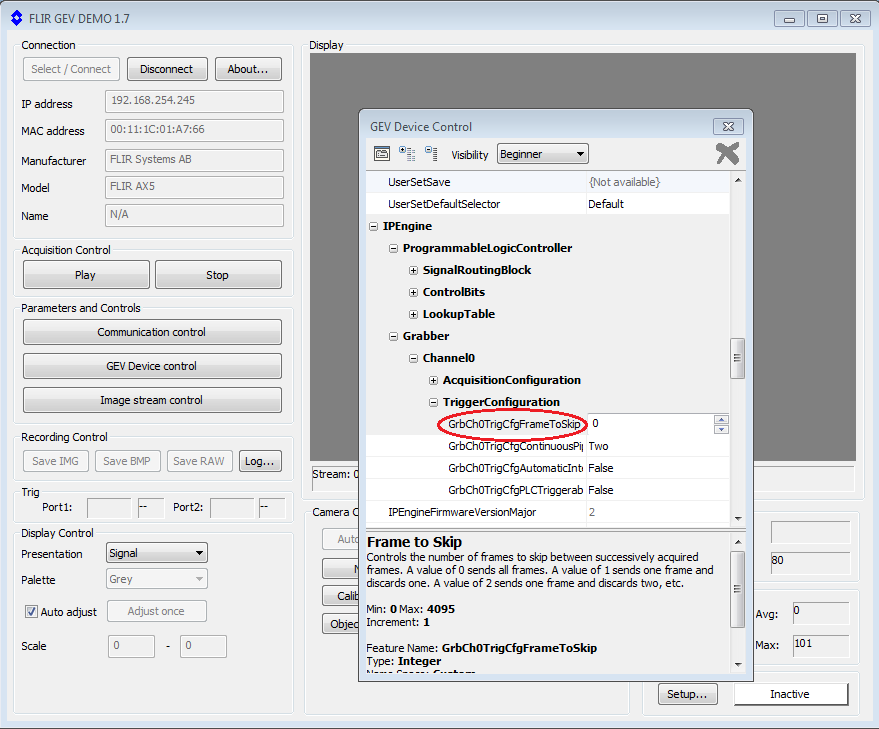Viewport: 879px width, 729px height.
Task: Select the GrbCh0TrigCfgContinuousPi row
Action: [x=548, y=446]
